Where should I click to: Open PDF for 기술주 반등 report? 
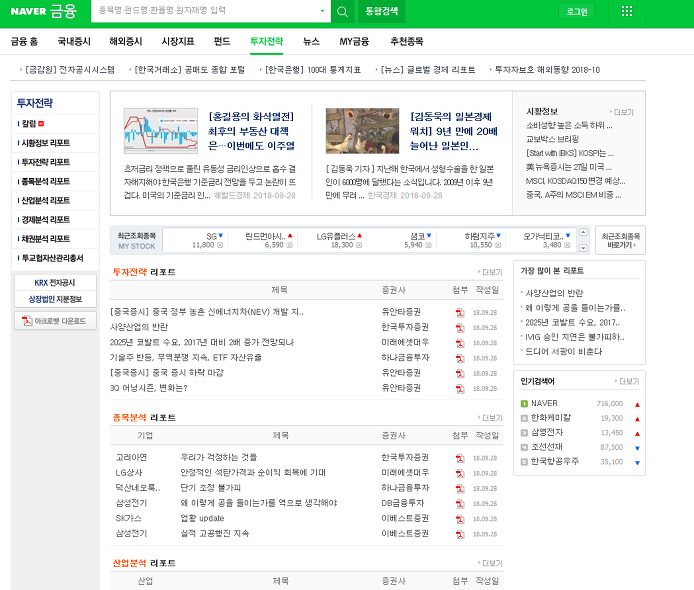click(460, 359)
